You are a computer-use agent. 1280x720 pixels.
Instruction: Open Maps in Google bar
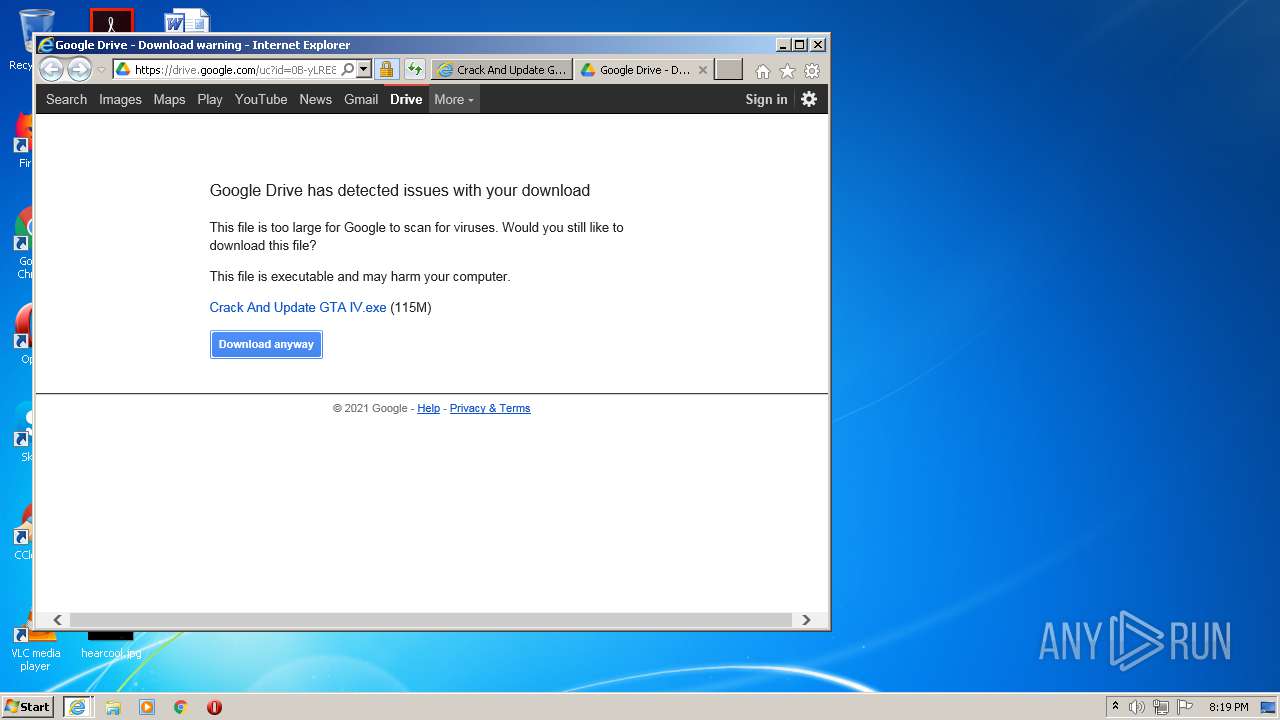(x=169, y=99)
